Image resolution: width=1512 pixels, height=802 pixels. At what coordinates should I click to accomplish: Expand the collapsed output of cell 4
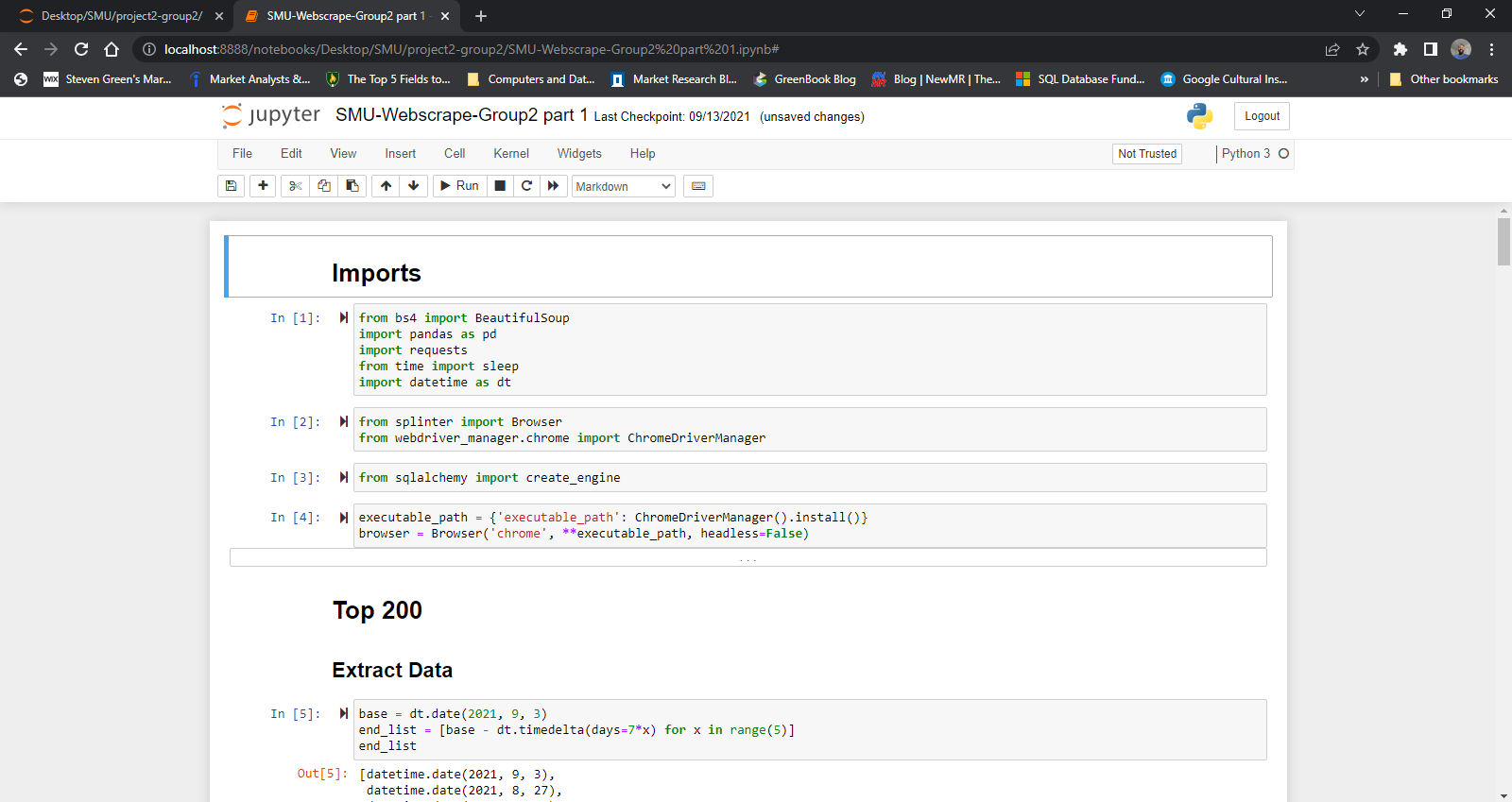[748, 557]
